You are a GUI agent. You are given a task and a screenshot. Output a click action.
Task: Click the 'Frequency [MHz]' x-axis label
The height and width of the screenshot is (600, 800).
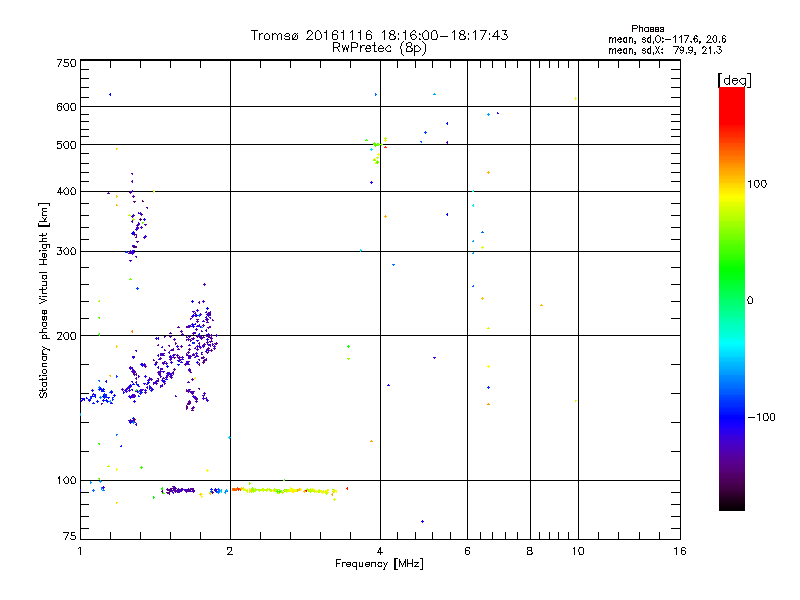click(x=379, y=564)
